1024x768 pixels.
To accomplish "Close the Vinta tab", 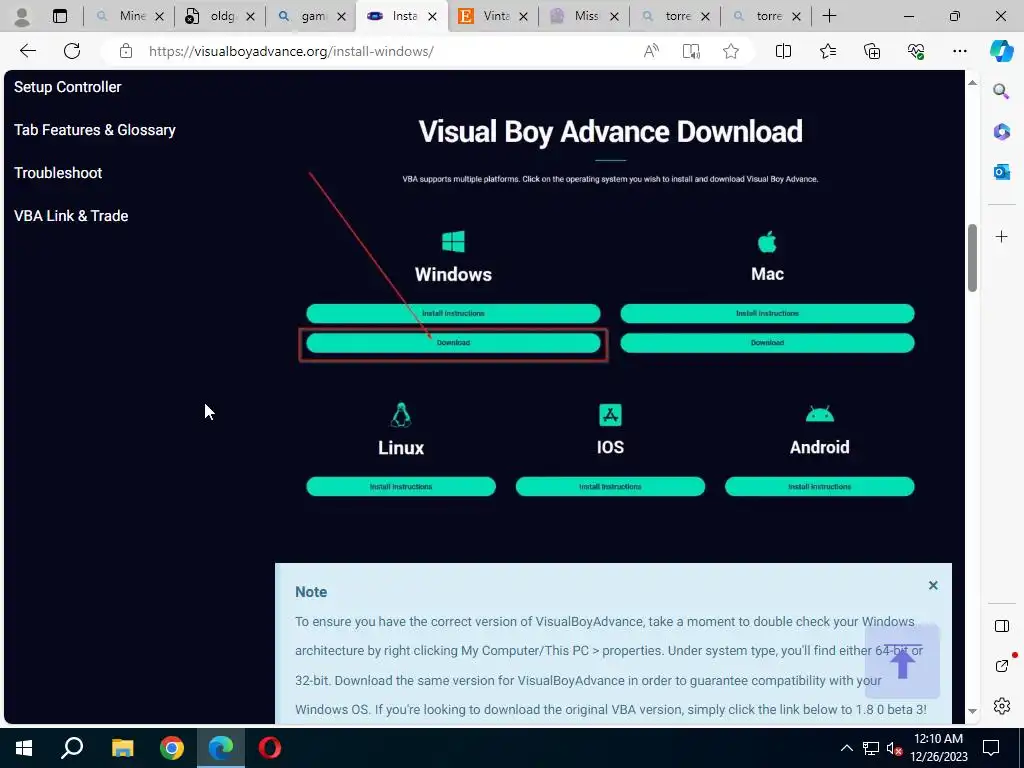I will (523, 17).
